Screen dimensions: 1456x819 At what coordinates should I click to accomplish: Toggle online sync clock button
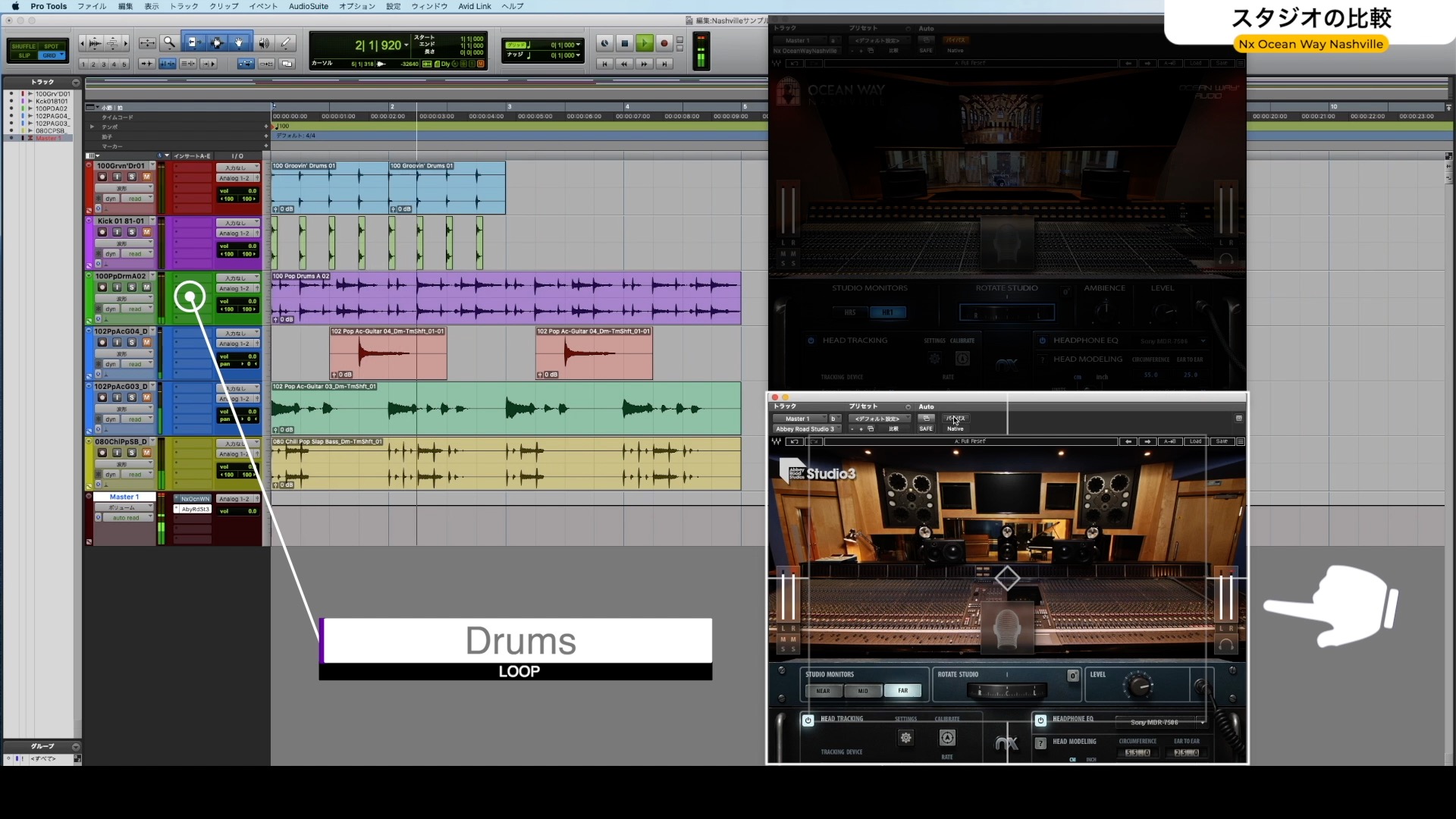pyautogui.click(x=604, y=43)
